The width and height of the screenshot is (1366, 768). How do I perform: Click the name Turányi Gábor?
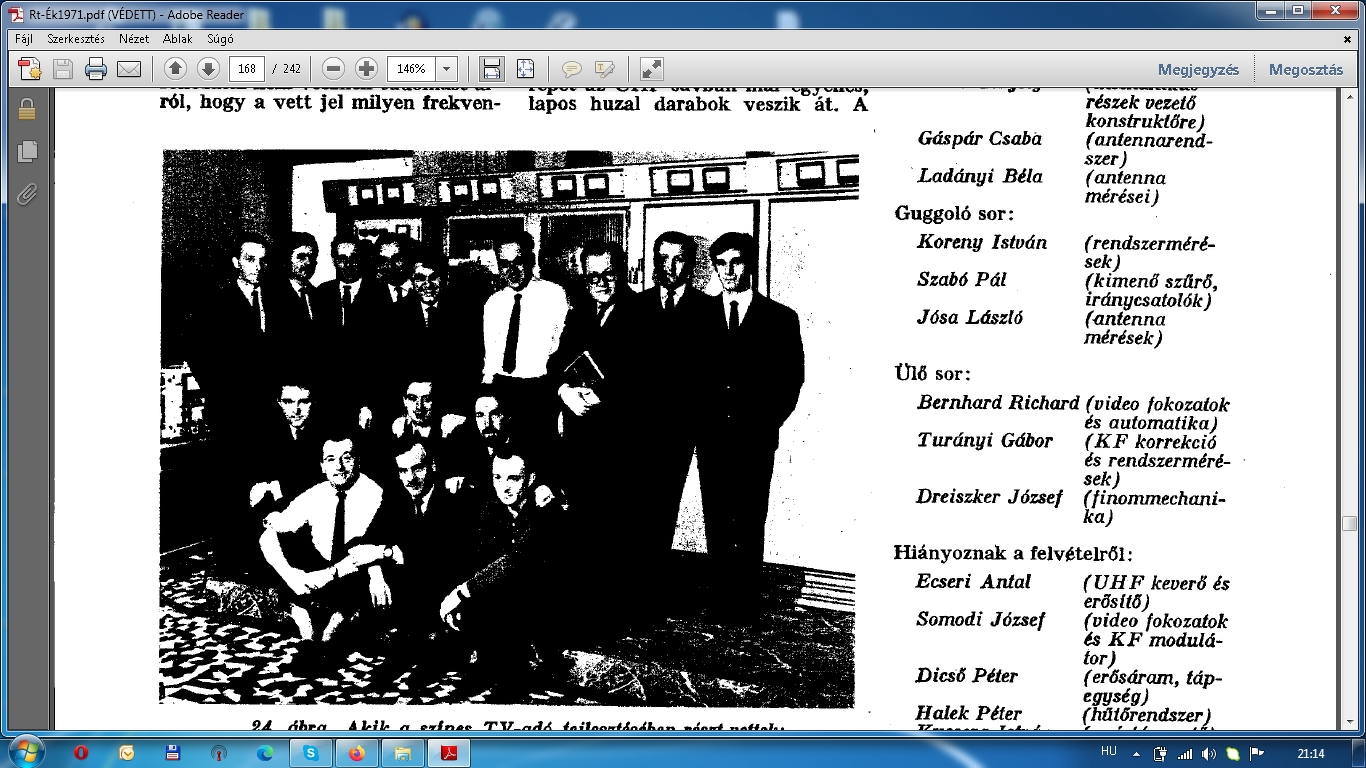985,441
